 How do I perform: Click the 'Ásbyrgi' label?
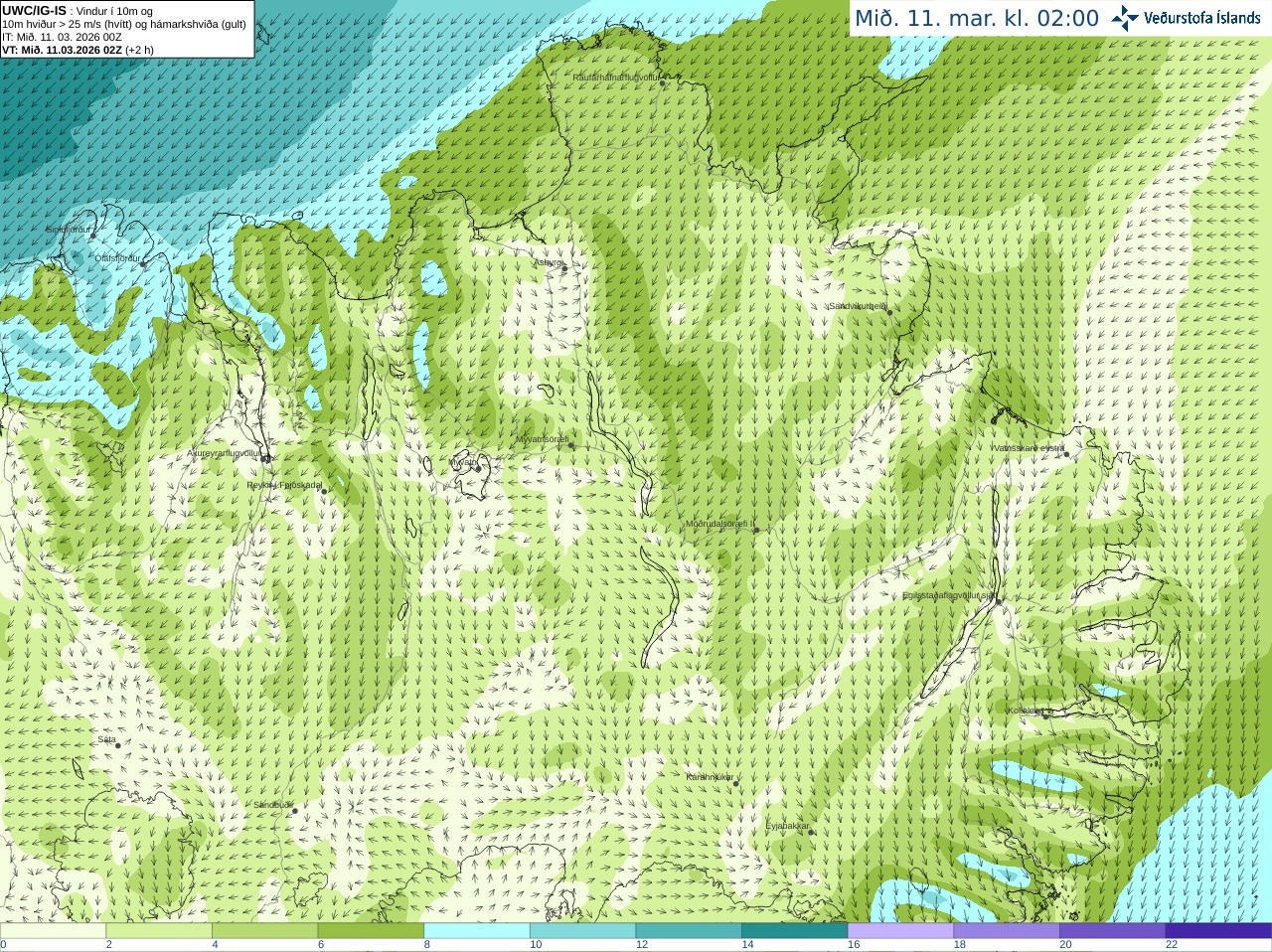point(548,263)
